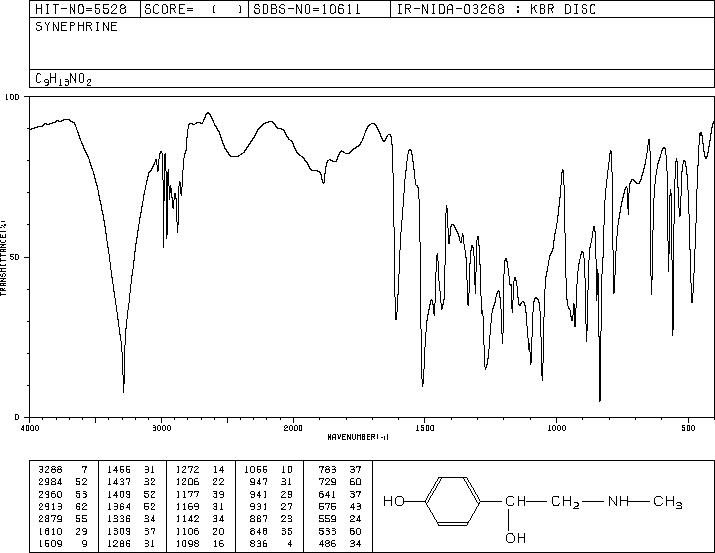This screenshot has height=553, width=715.
Task: Click peak table entry 1272
Action: pyautogui.click(x=187, y=469)
